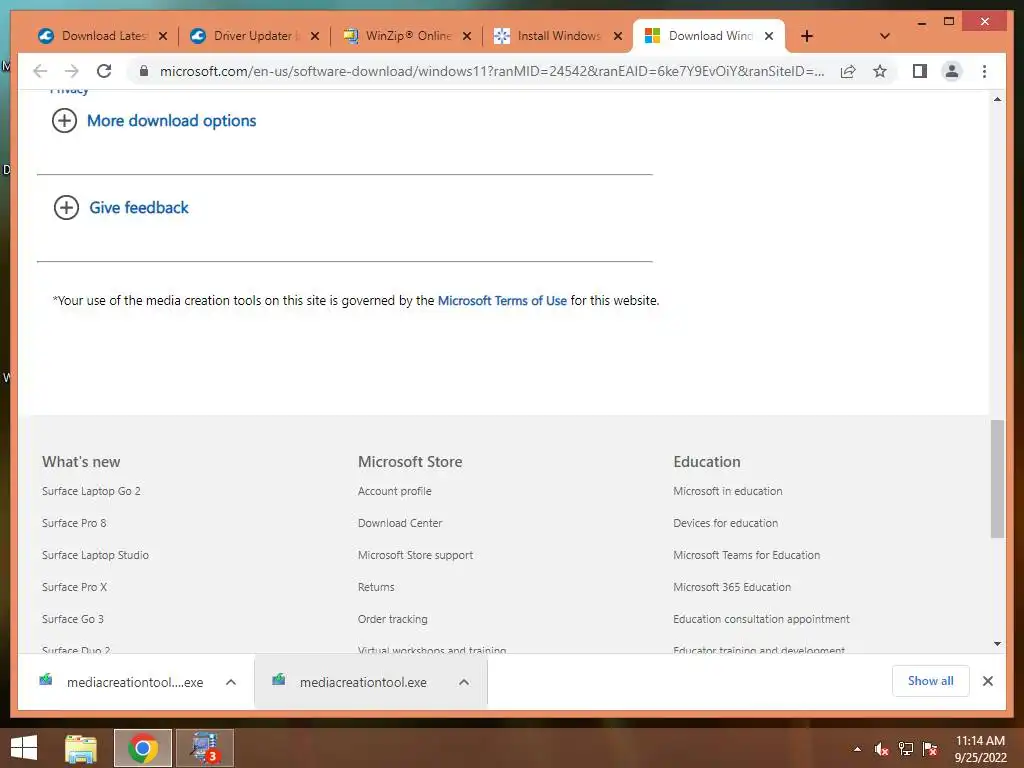Open the Microsoft 365 Education link
Image resolution: width=1024 pixels, height=768 pixels.
click(732, 587)
